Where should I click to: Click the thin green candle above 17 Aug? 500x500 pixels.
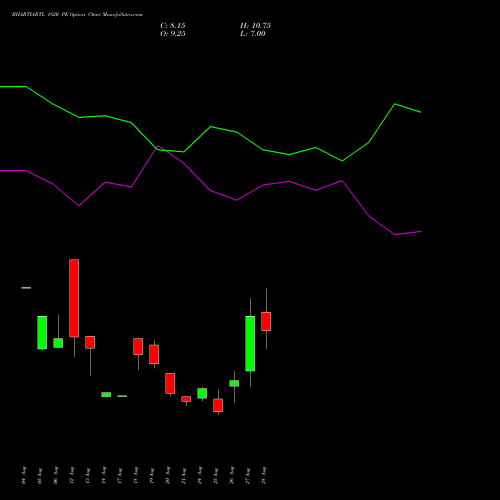[122, 396]
